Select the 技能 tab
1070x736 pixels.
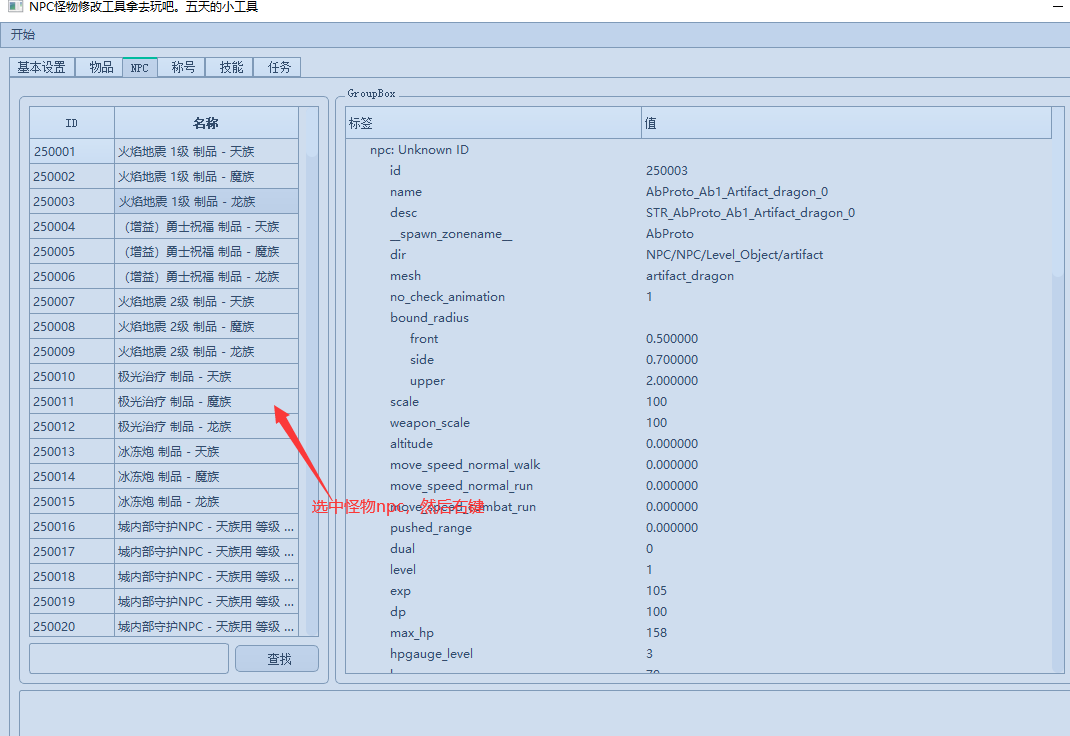231,68
